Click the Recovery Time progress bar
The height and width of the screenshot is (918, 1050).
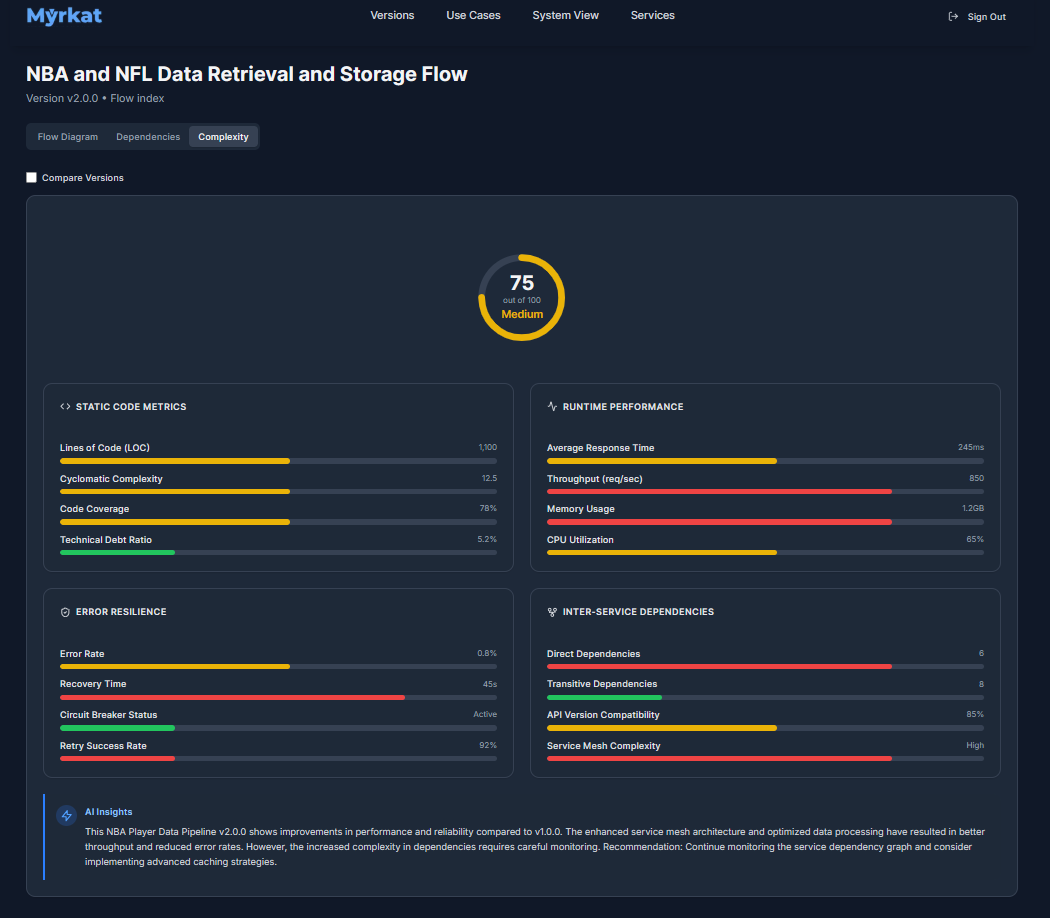[x=279, y=698]
